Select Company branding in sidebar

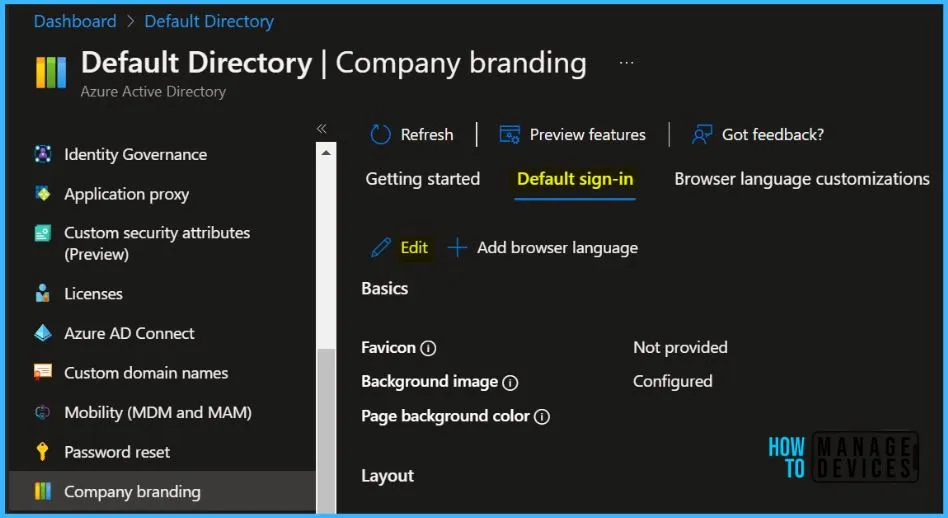click(162, 491)
